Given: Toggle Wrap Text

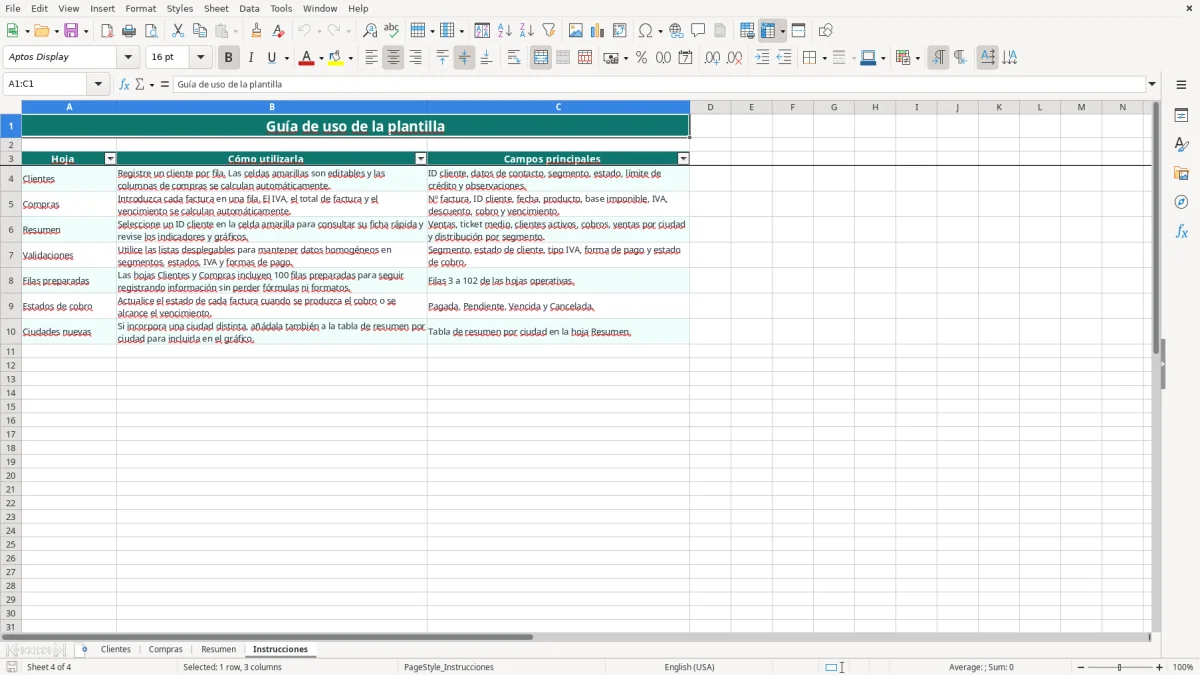Looking at the screenshot, I should tap(514, 58).
